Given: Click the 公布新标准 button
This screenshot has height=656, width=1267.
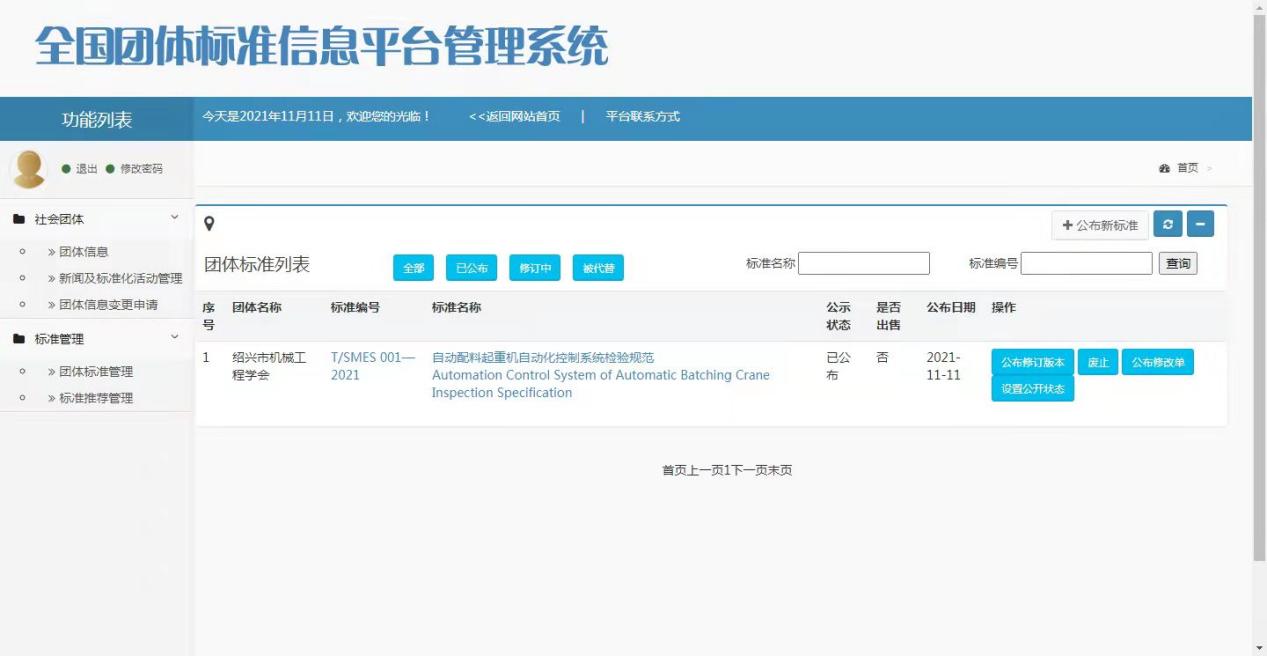Looking at the screenshot, I should [1100, 225].
